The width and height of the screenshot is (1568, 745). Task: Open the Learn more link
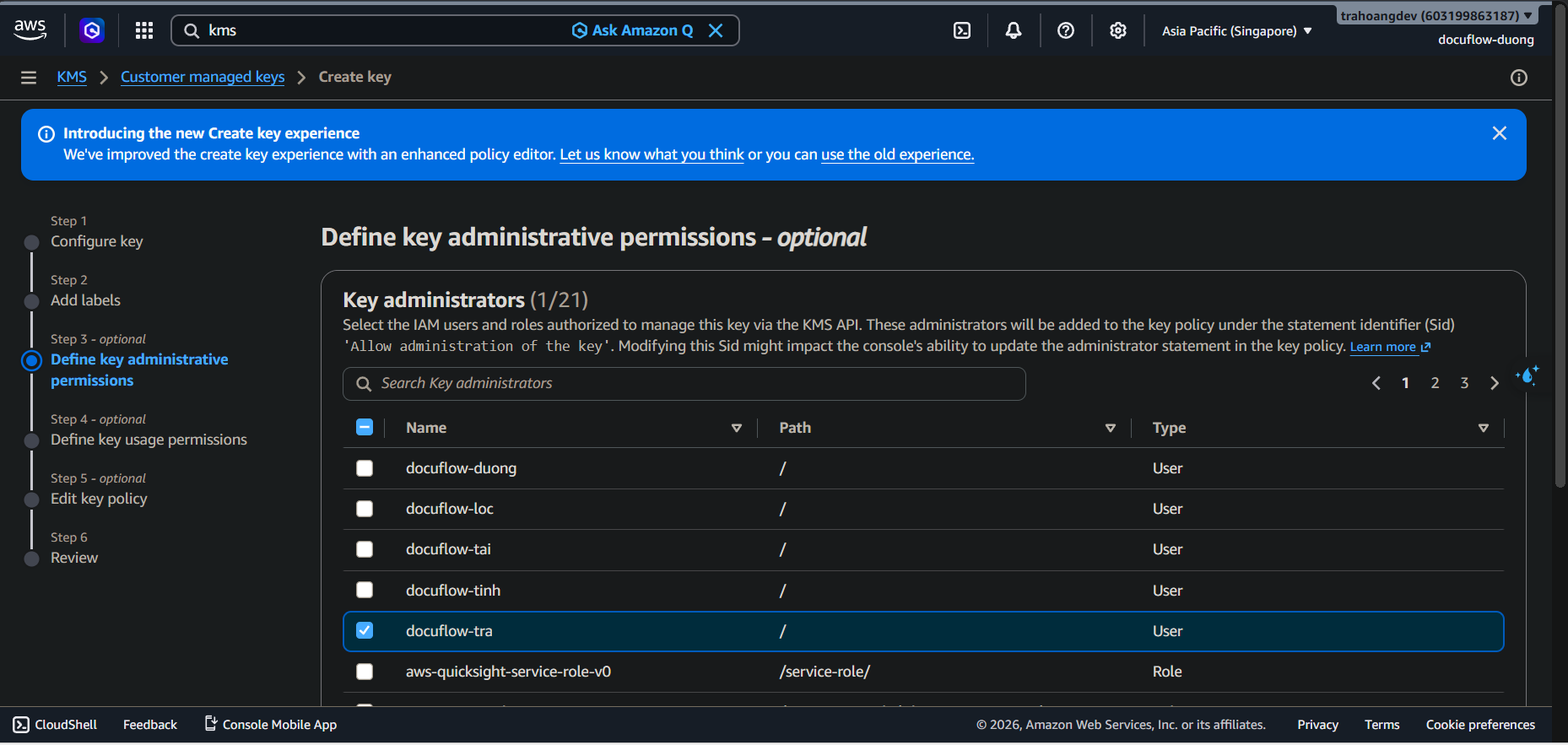click(x=1390, y=347)
